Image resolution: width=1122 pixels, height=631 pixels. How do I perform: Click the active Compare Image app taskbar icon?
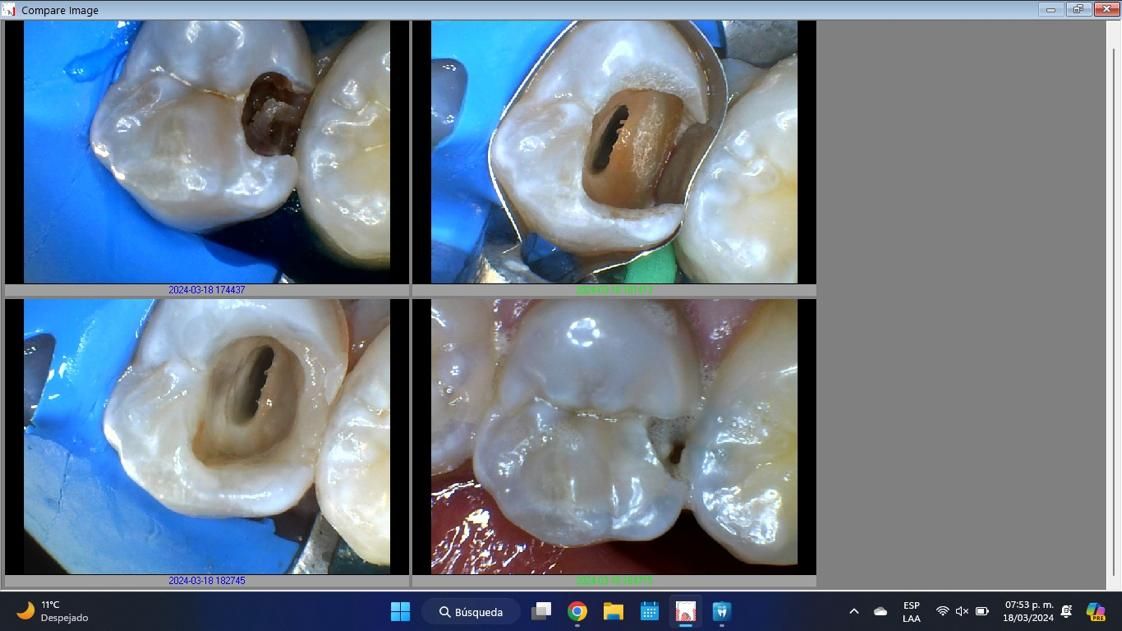(685, 611)
